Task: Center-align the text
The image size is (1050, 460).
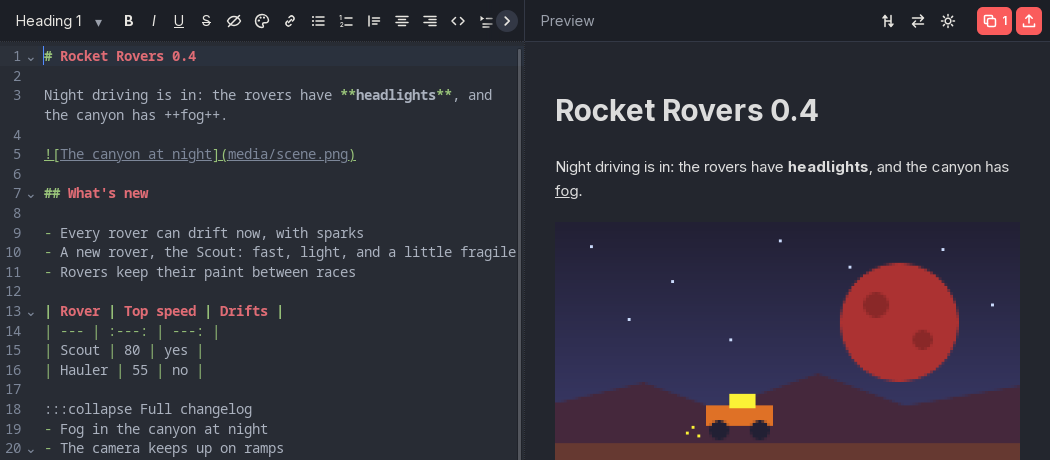Action: point(402,21)
